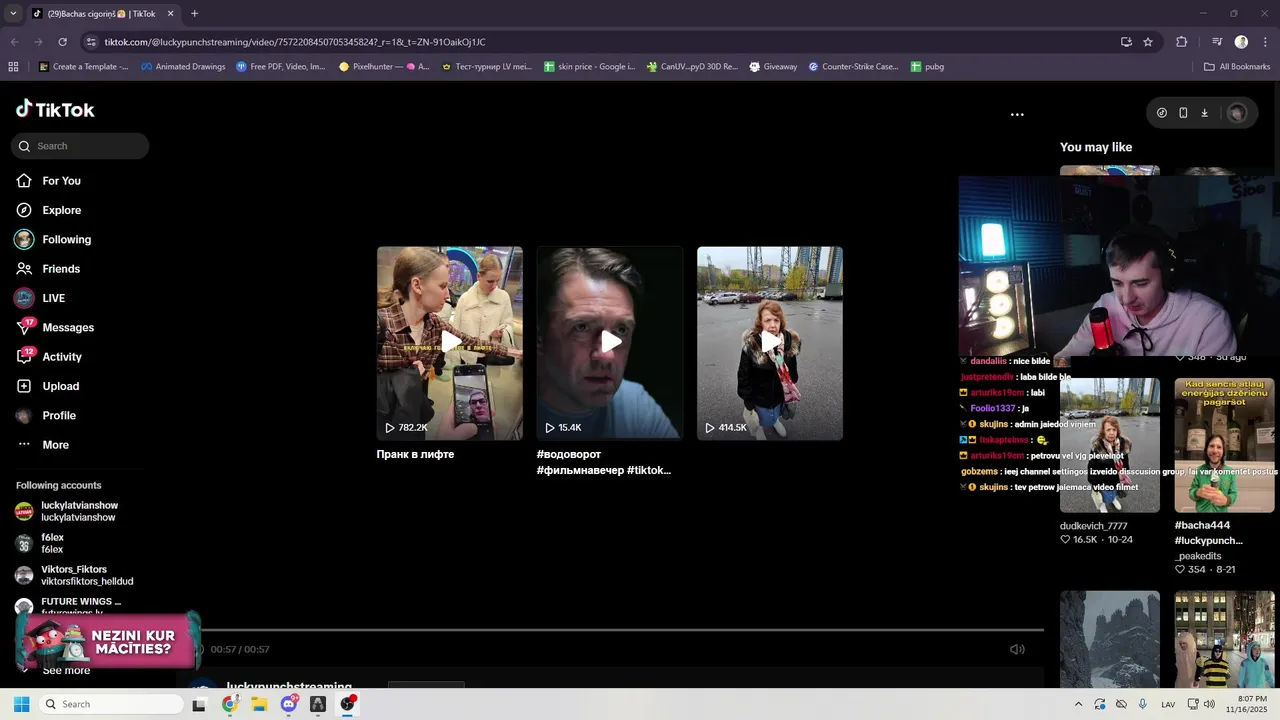Open the Activity notifications
Image resolution: width=1280 pixels, height=720 pixels.
pyautogui.click(x=62, y=357)
